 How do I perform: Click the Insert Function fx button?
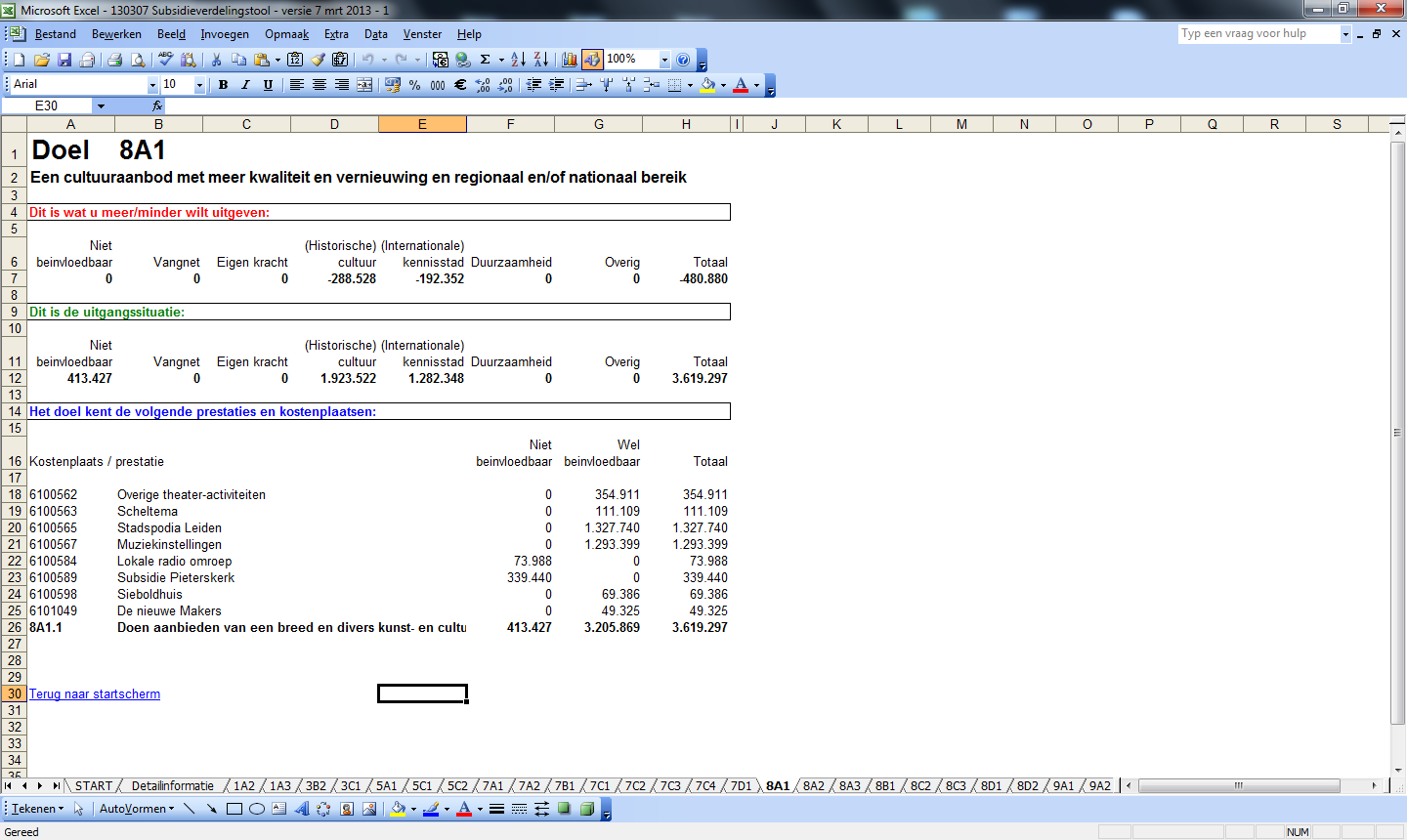pyautogui.click(x=156, y=105)
